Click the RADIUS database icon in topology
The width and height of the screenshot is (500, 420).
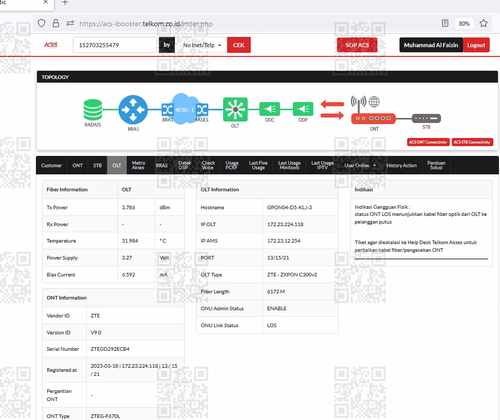pos(93,110)
